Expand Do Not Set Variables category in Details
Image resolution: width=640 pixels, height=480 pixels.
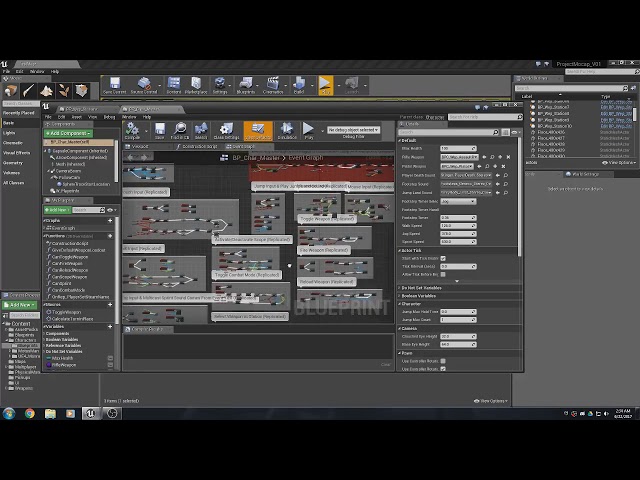pyautogui.click(x=400, y=288)
